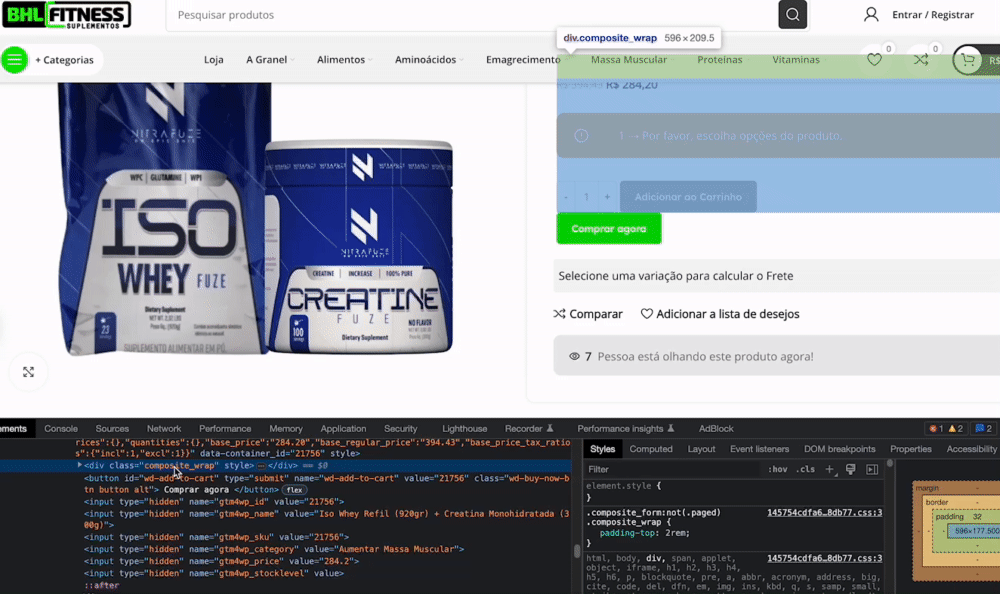1000x594 pixels.
Task: Open the user account icon
Action: [871, 14]
